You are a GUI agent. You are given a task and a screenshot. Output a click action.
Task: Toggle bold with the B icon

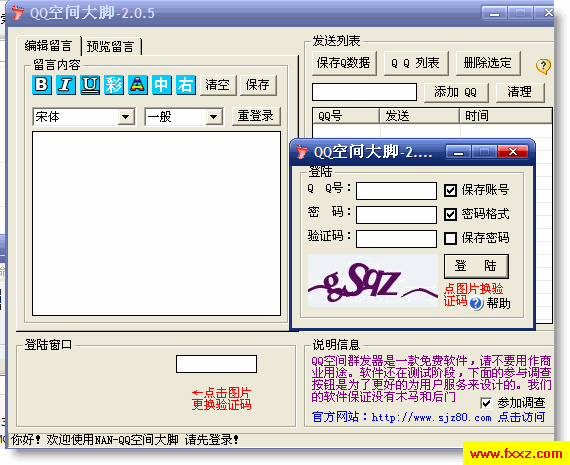[42, 85]
